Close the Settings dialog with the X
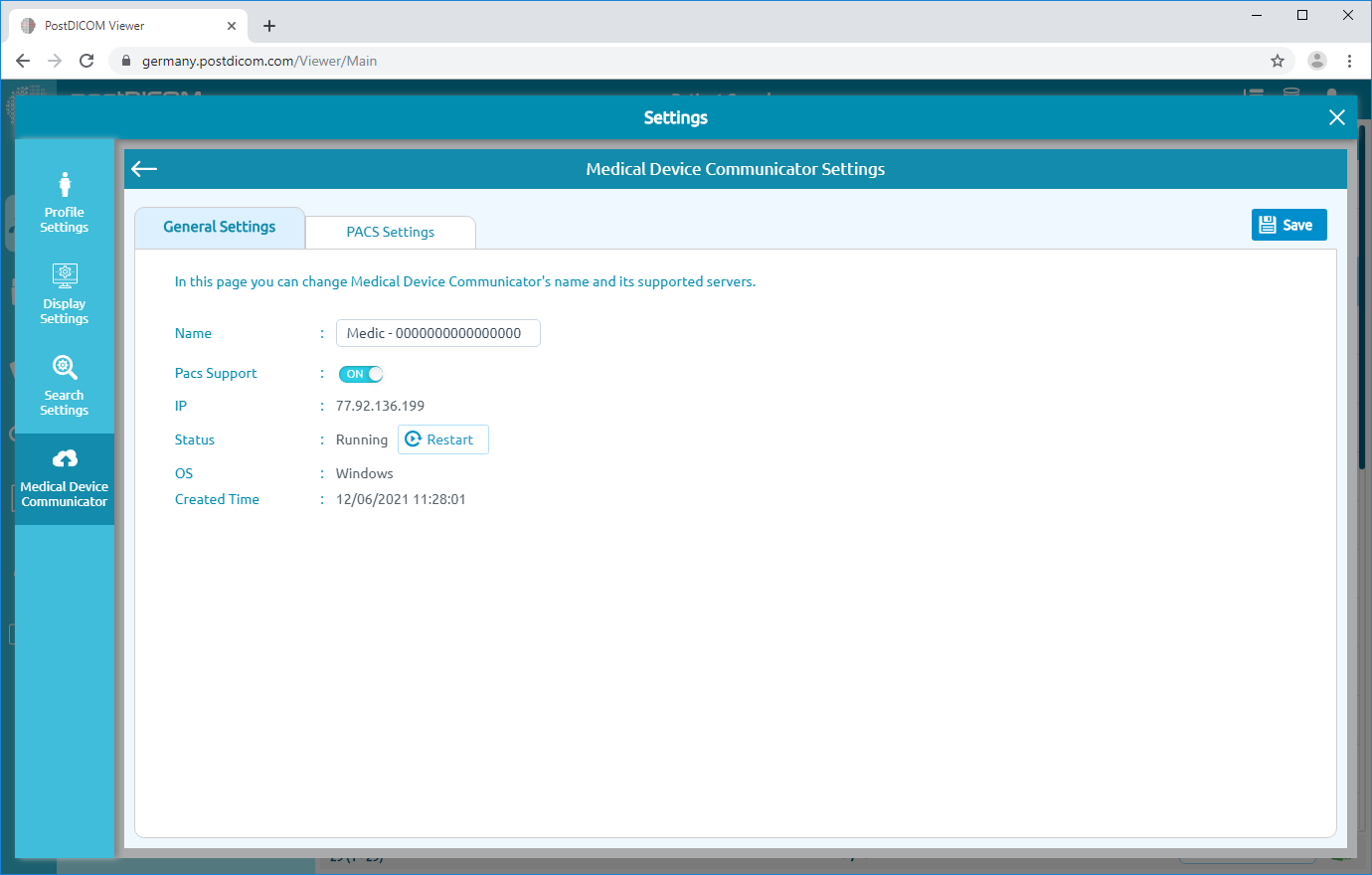1372x875 pixels. [x=1337, y=117]
